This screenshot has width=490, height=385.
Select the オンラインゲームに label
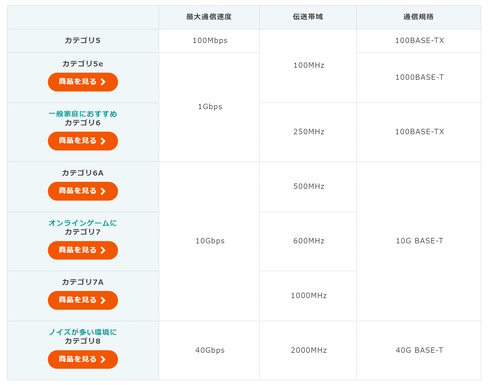pos(83,223)
